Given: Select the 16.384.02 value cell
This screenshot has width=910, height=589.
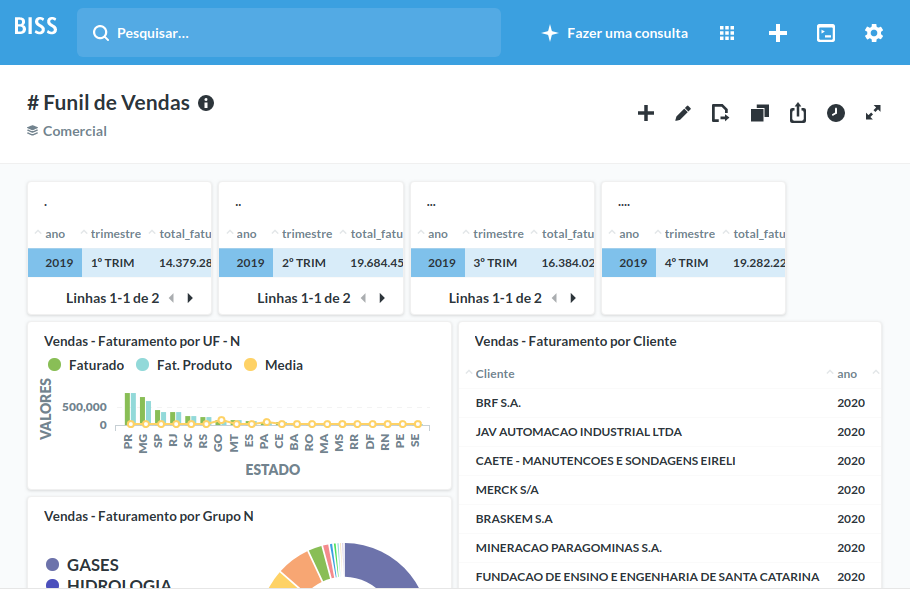Looking at the screenshot, I should point(564,263).
